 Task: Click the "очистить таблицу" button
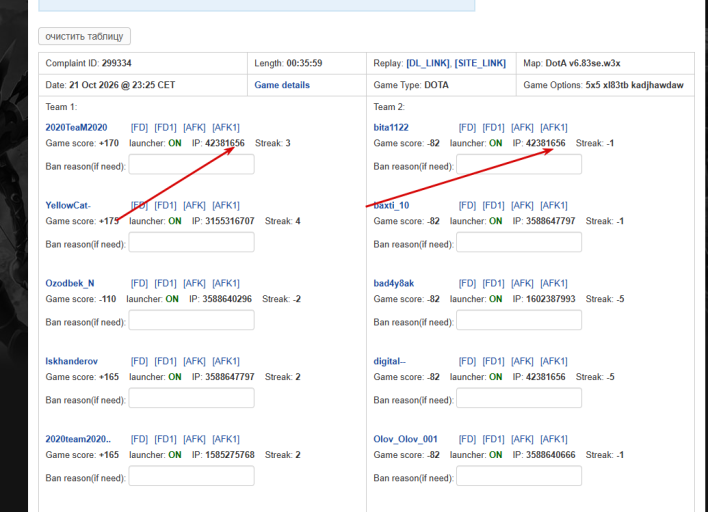(x=84, y=37)
